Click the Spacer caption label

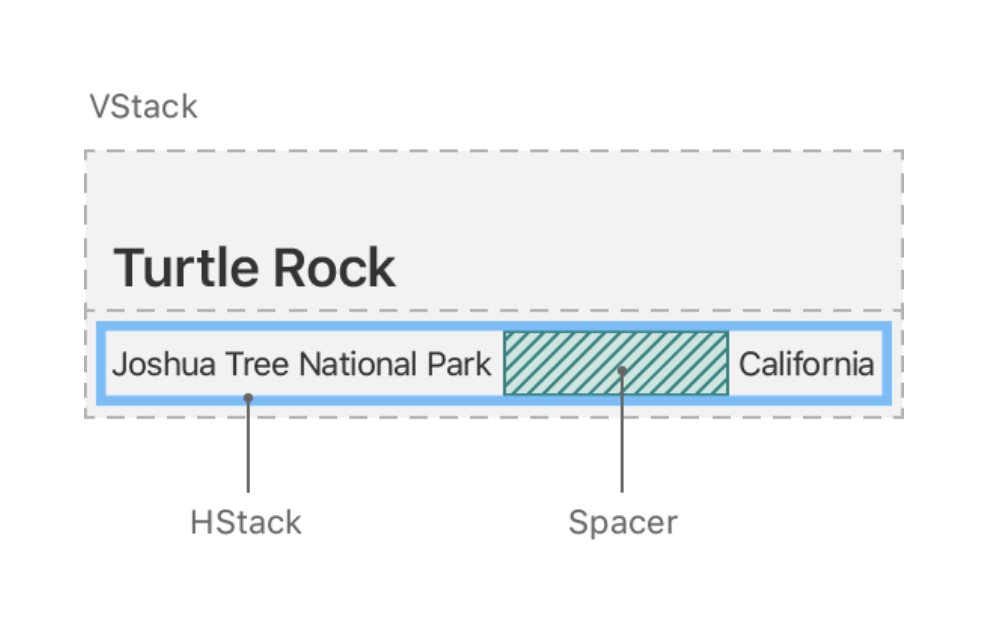click(623, 522)
